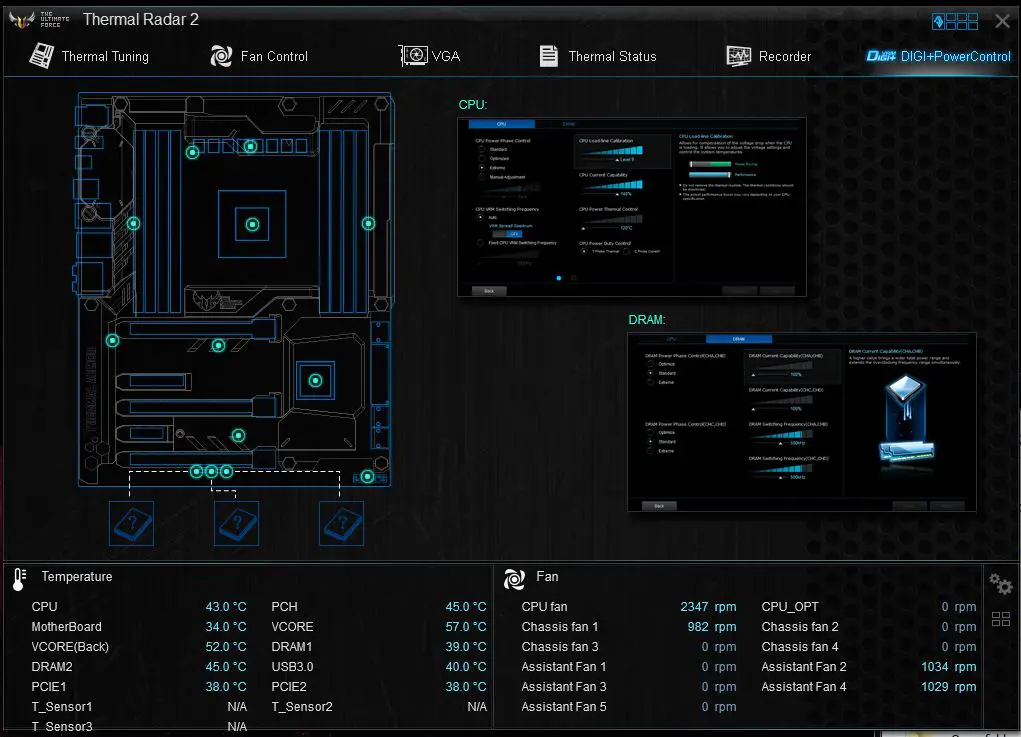Image resolution: width=1021 pixels, height=737 pixels.
Task: Click the CPU temperature value 43.0 °C
Action: (226, 607)
